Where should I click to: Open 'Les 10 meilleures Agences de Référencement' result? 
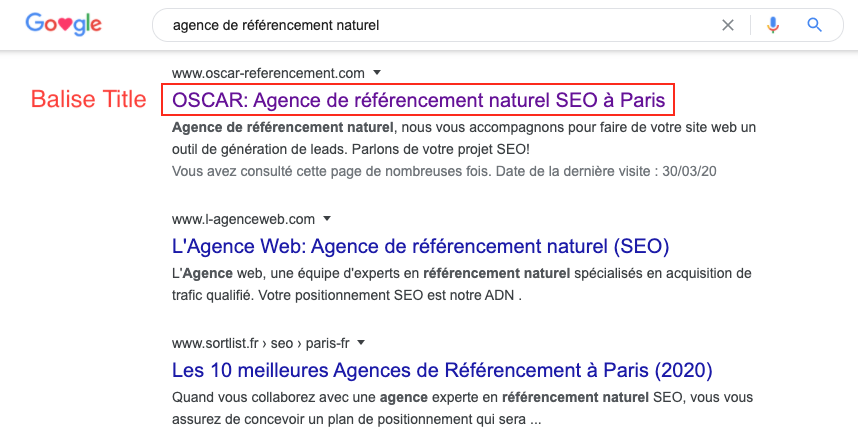click(x=442, y=371)
